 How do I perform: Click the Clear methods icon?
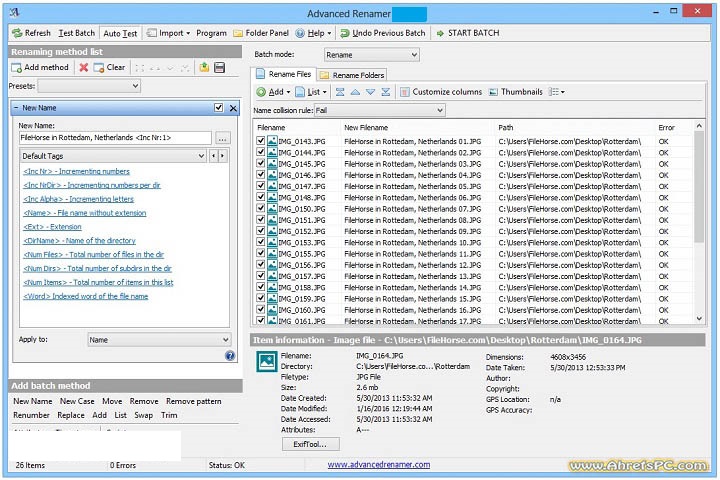98,68
